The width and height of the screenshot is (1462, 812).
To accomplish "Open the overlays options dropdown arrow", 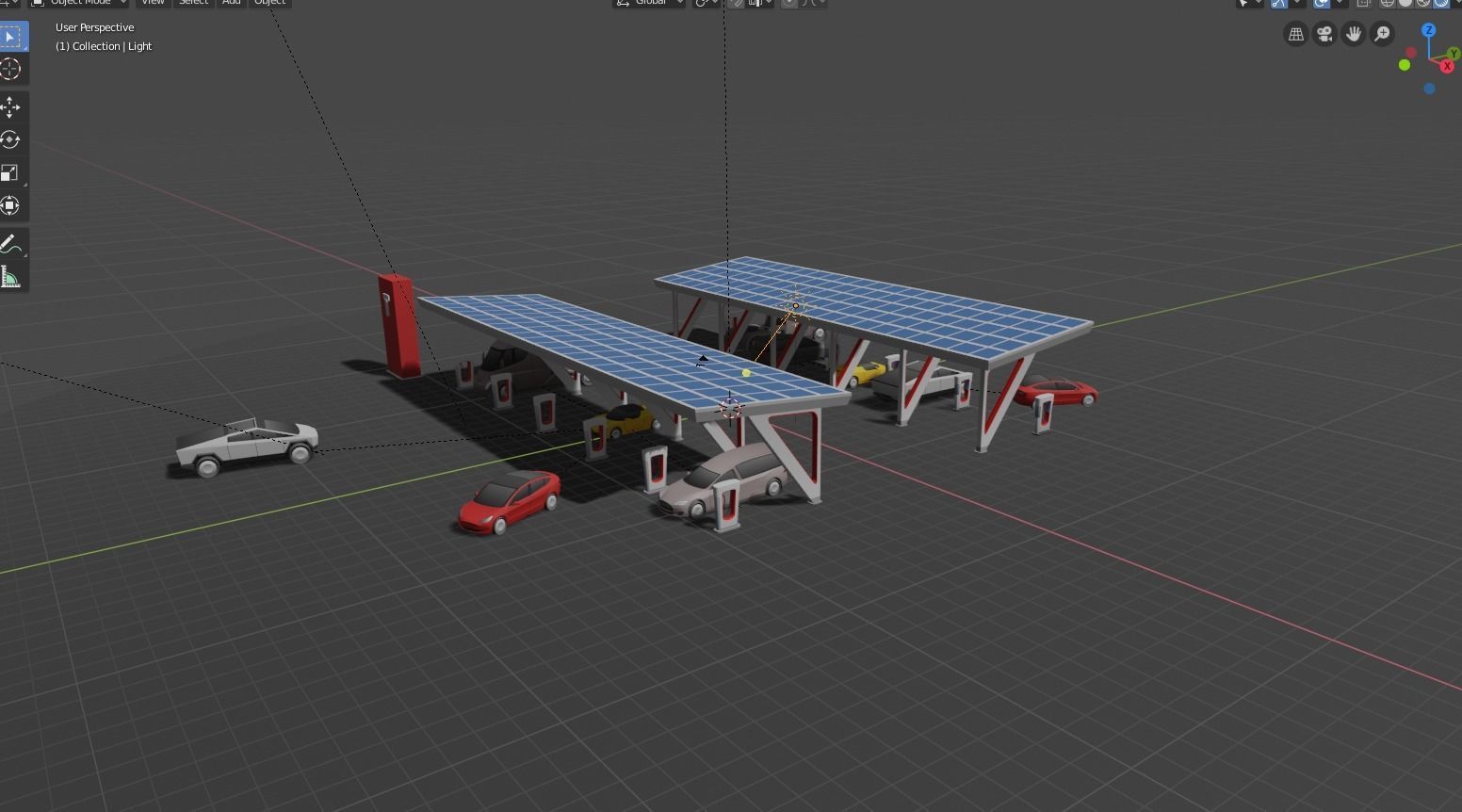I will pyautogui.click(x=1340, y=3).
